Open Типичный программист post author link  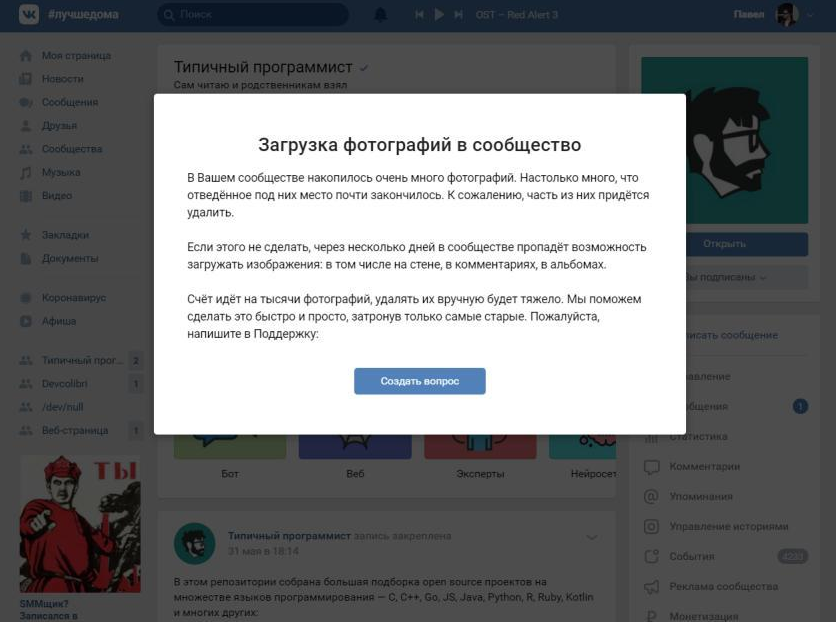tap(290, 536)
